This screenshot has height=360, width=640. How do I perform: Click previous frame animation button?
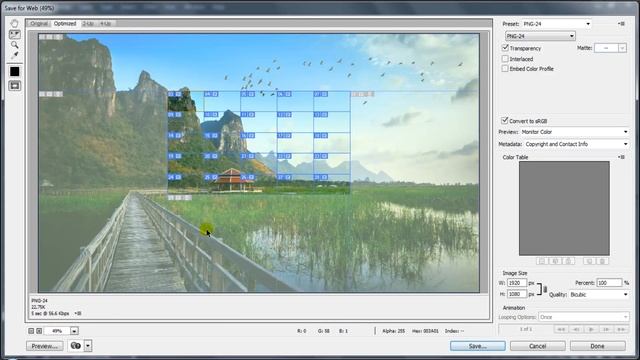(576, 329)
